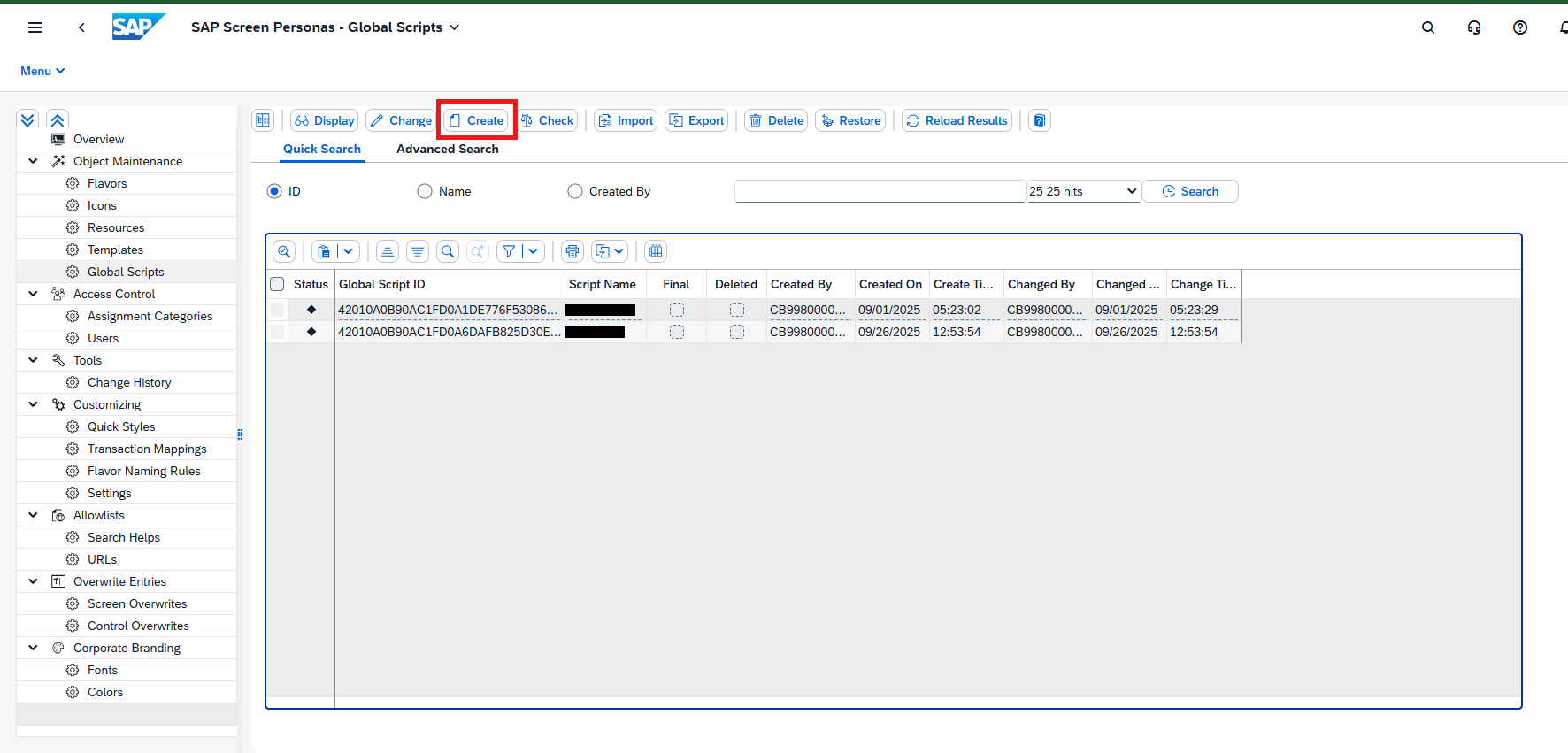1568x753 pixels.
Task: Open the help question mark icon in header
Action: click(1520, 27)
